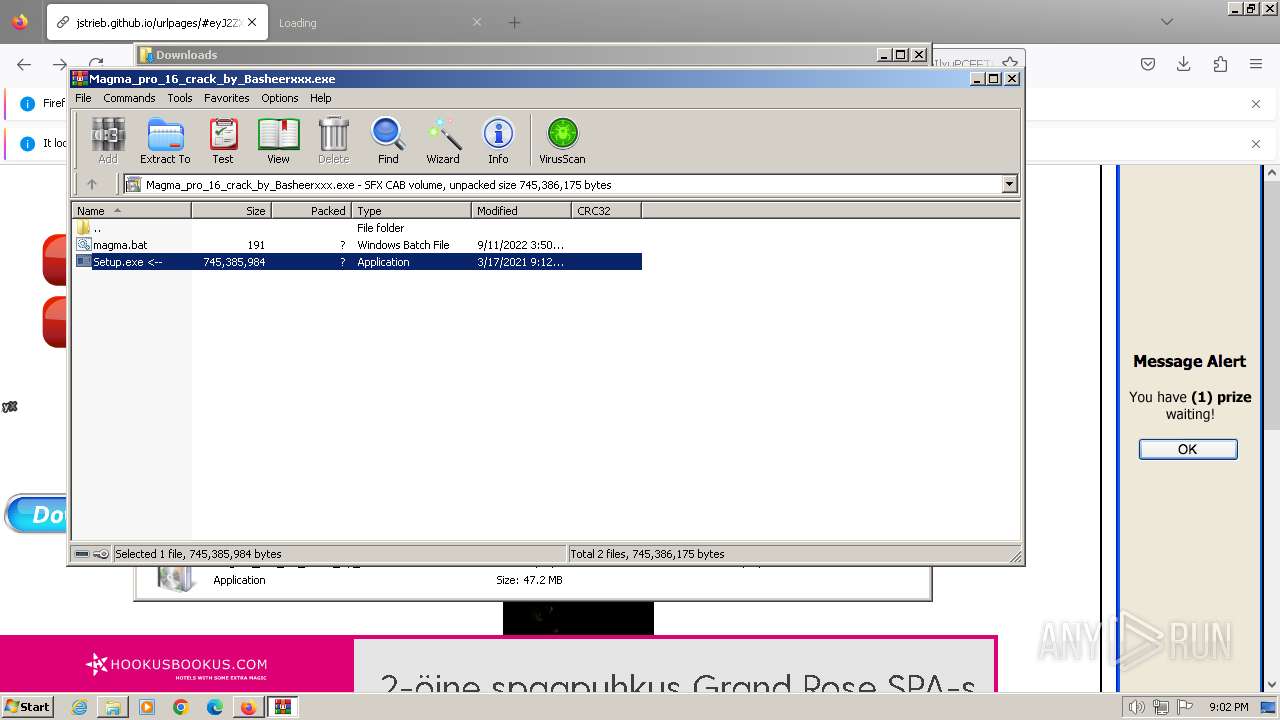Click the Extract To toolbar icon
Screen dimensions: 1280x720
point(165,140)
